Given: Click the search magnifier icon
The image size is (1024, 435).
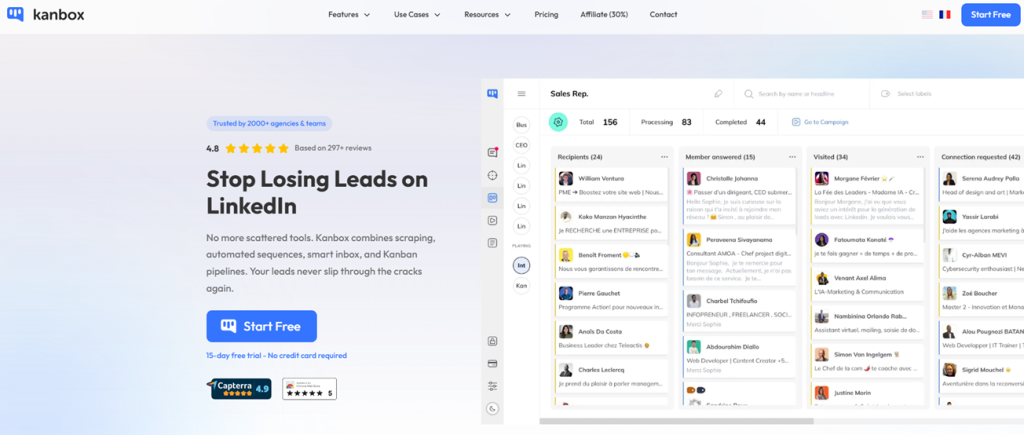Looking at the screenshot, I should (x=749, y=94).
